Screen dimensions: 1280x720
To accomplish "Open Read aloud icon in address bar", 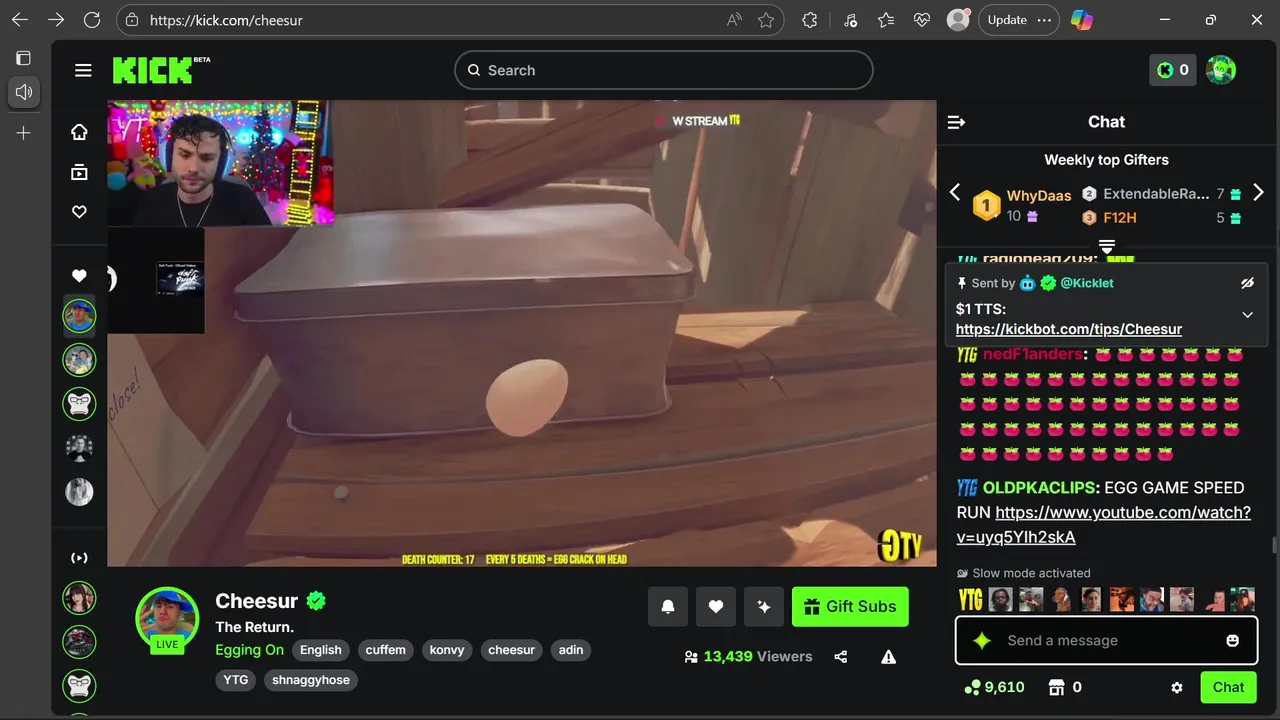I will (734, 20).
